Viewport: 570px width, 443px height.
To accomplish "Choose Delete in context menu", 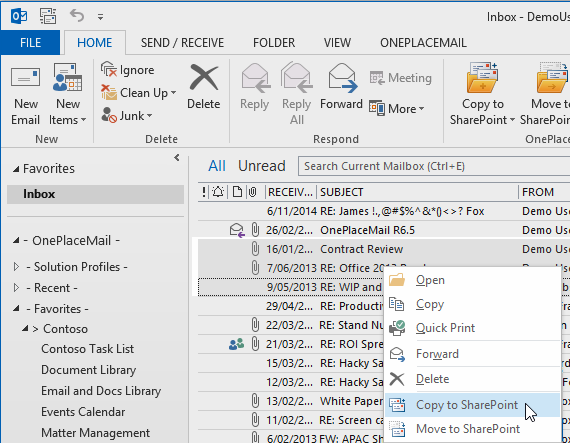I will pyautogui.click(x=473, y=379).
